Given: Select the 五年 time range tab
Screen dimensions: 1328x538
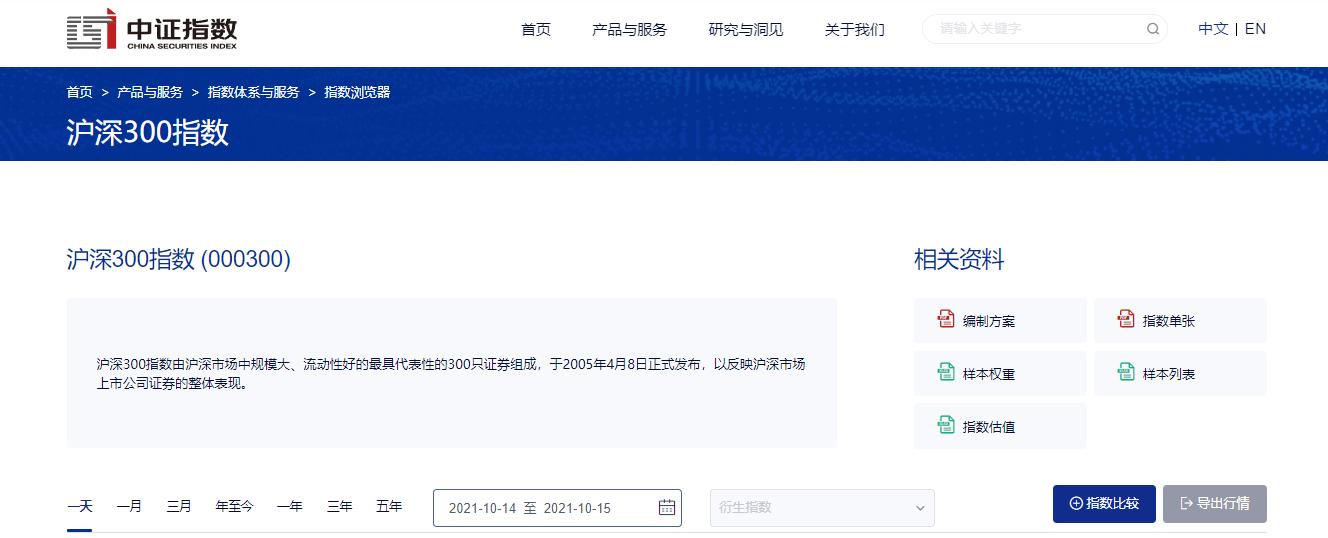Looking at the screenshot, I should point(389,507).
